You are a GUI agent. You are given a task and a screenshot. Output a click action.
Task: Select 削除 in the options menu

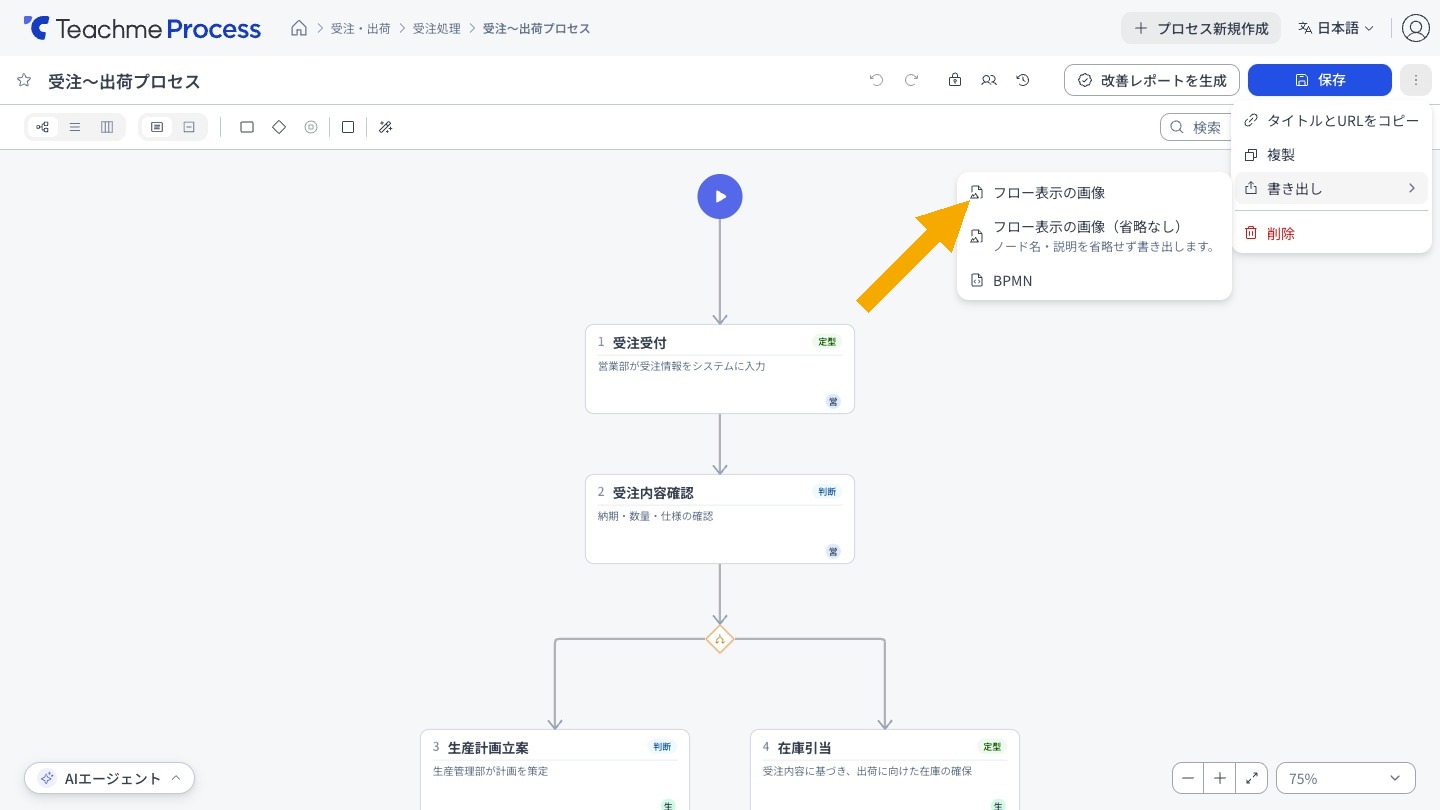[1331, 233]
